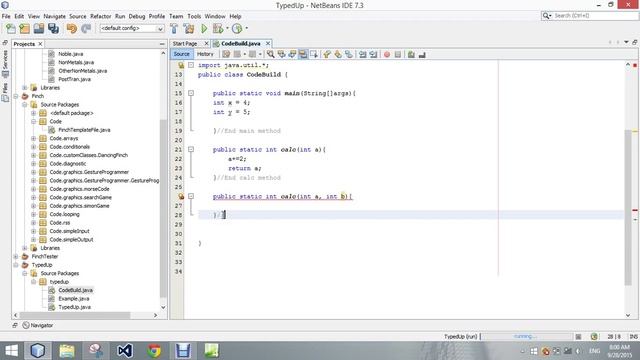Click the Undo arrow icon
Viewport: 640px width, 360px height.
point(72,29)
